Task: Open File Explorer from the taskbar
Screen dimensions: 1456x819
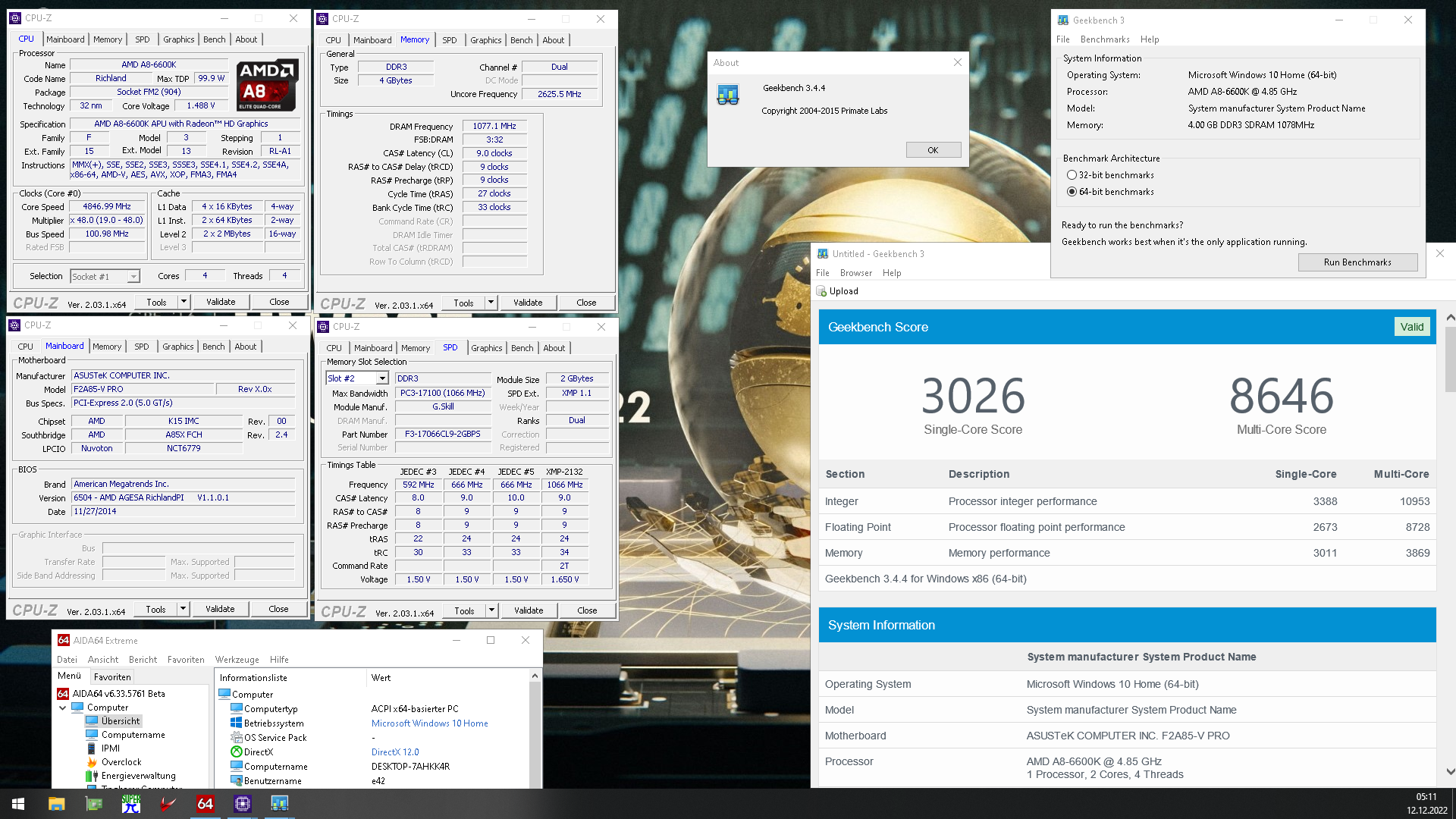Action: [56, 804]
